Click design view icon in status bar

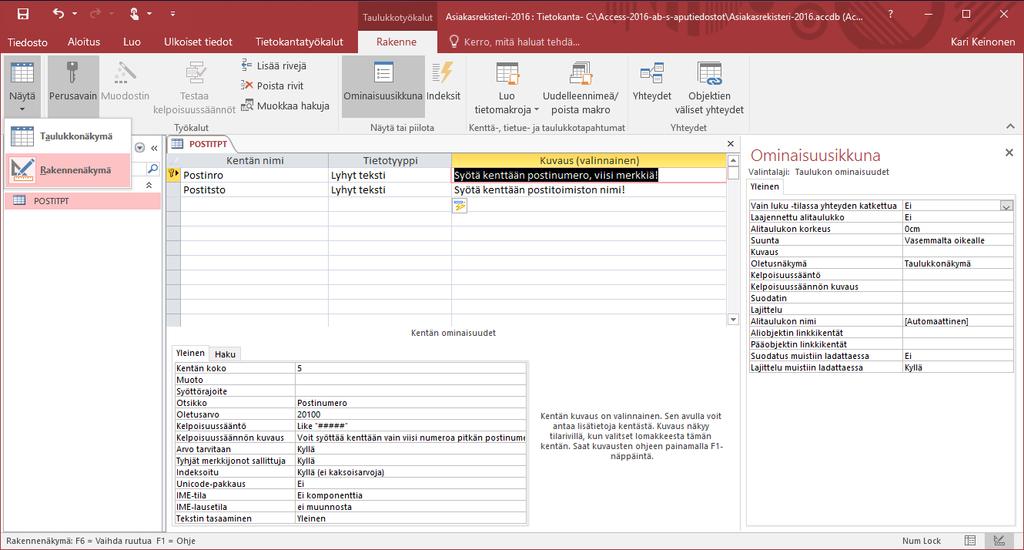click(x=999, y=540)
